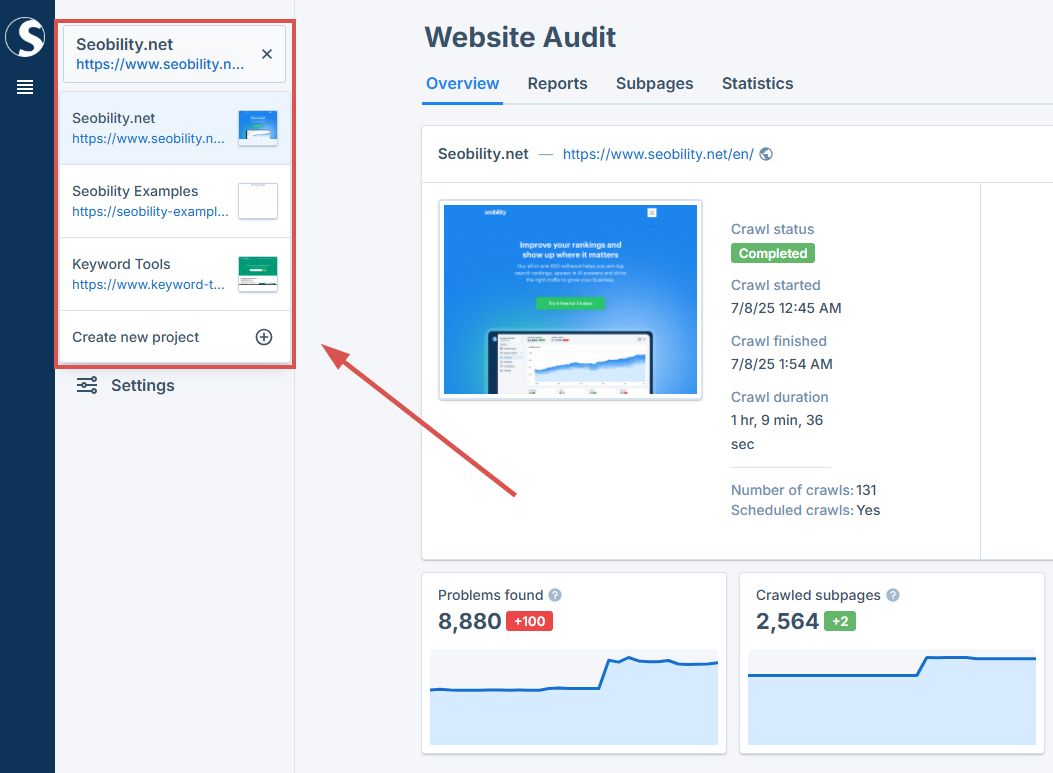Click the Settings sliders icon
Image resolution: width=1053 pixels, height=773 pixels.
coord(87,385)
